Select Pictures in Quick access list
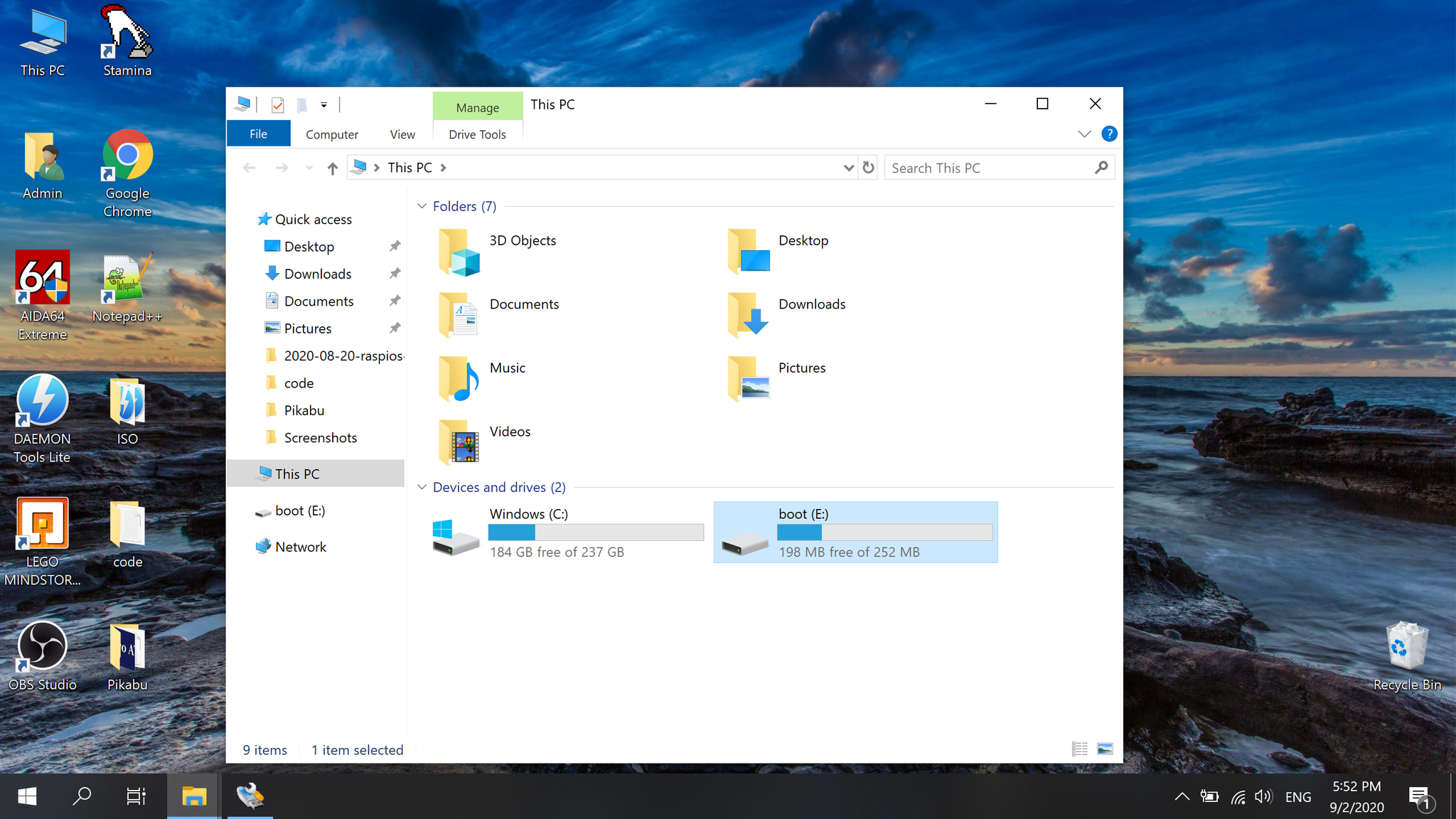Image resolution: width=1456 pixels, height=819 pixels. point(308,328)
